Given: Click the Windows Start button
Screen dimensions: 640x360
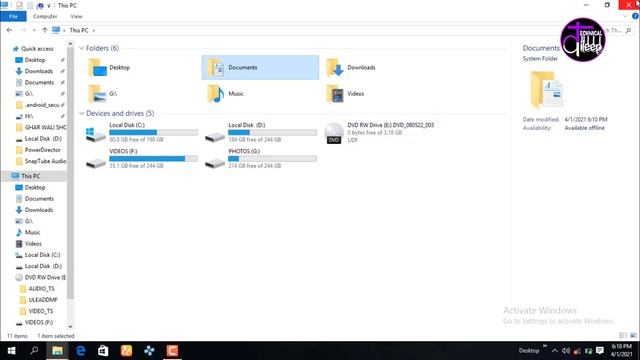Looking at the screenshot, I should click(x=11, y=351).
